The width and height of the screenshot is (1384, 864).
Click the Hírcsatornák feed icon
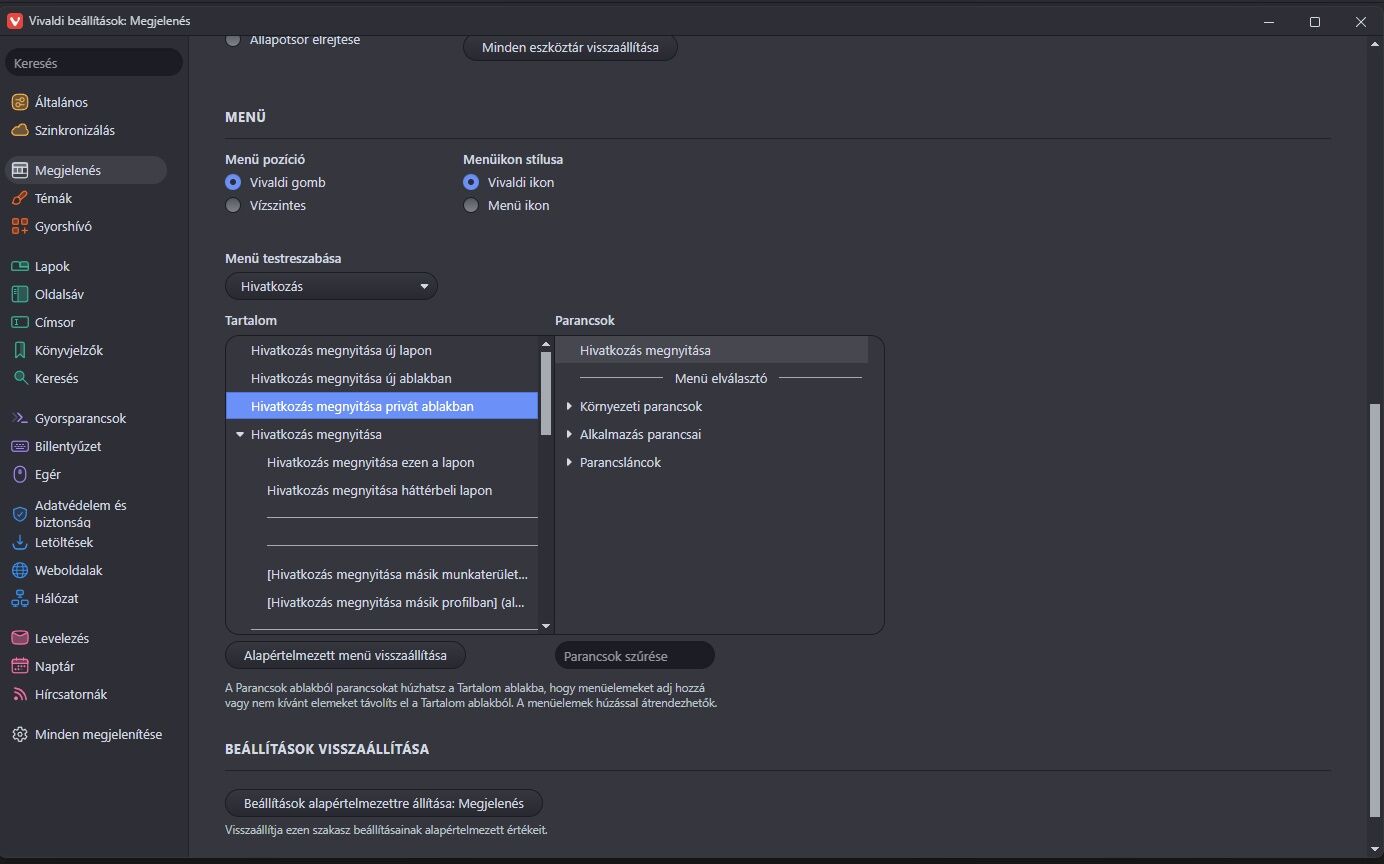click(x=19, y=694)
